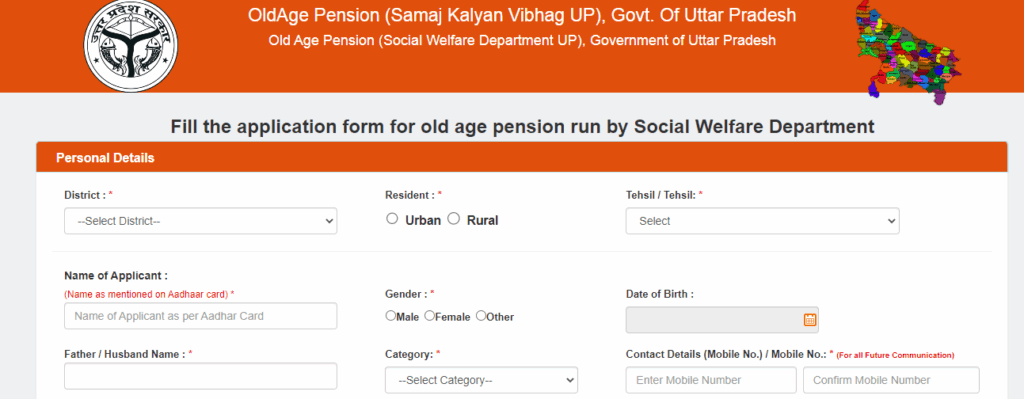Choose Male as gender
This screenshot has height=399, width=1024.
tap(391, 315)
